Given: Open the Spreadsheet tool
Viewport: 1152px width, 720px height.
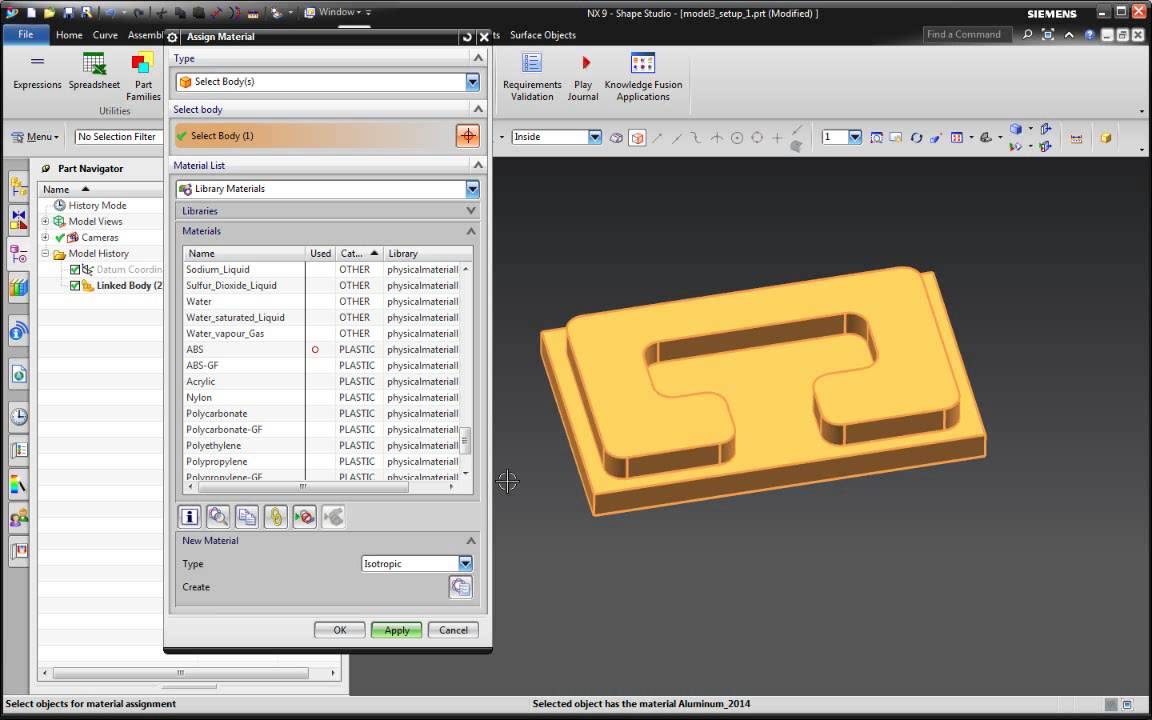Looking at the screenshot, I should point(94,71).
